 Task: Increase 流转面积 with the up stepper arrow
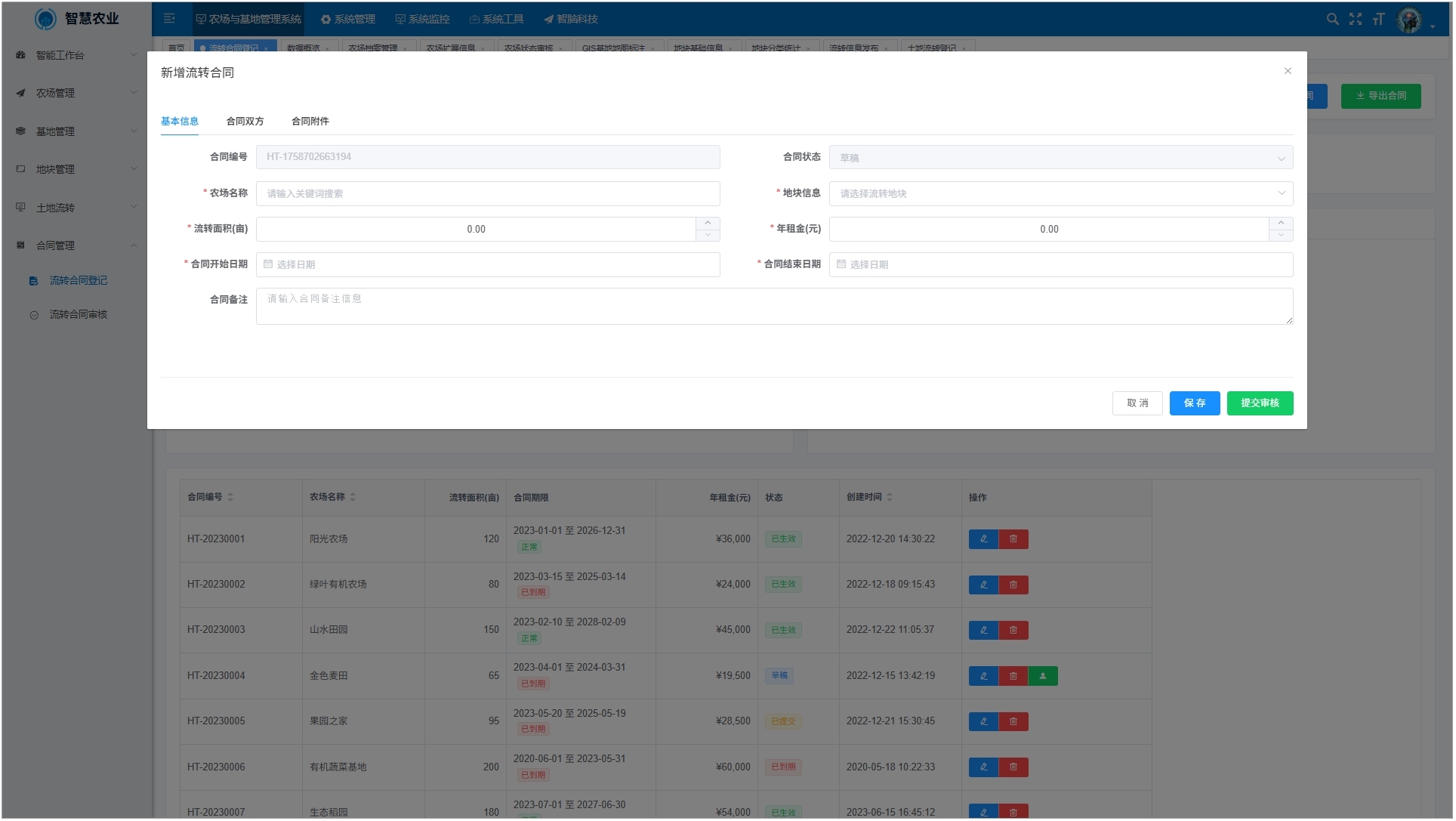[708, 224]
